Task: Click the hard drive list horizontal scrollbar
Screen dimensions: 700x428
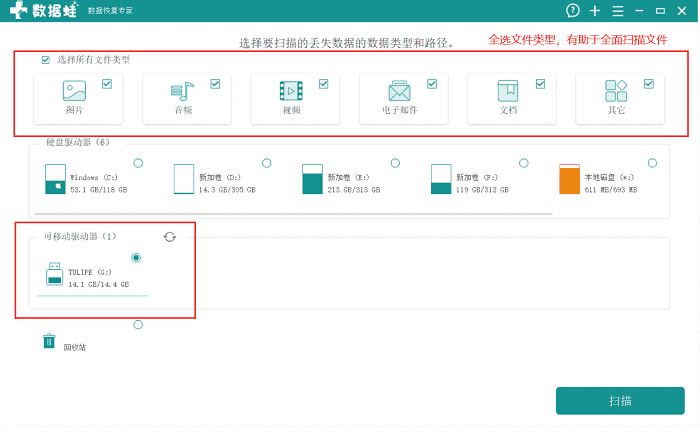Action: 293,214
